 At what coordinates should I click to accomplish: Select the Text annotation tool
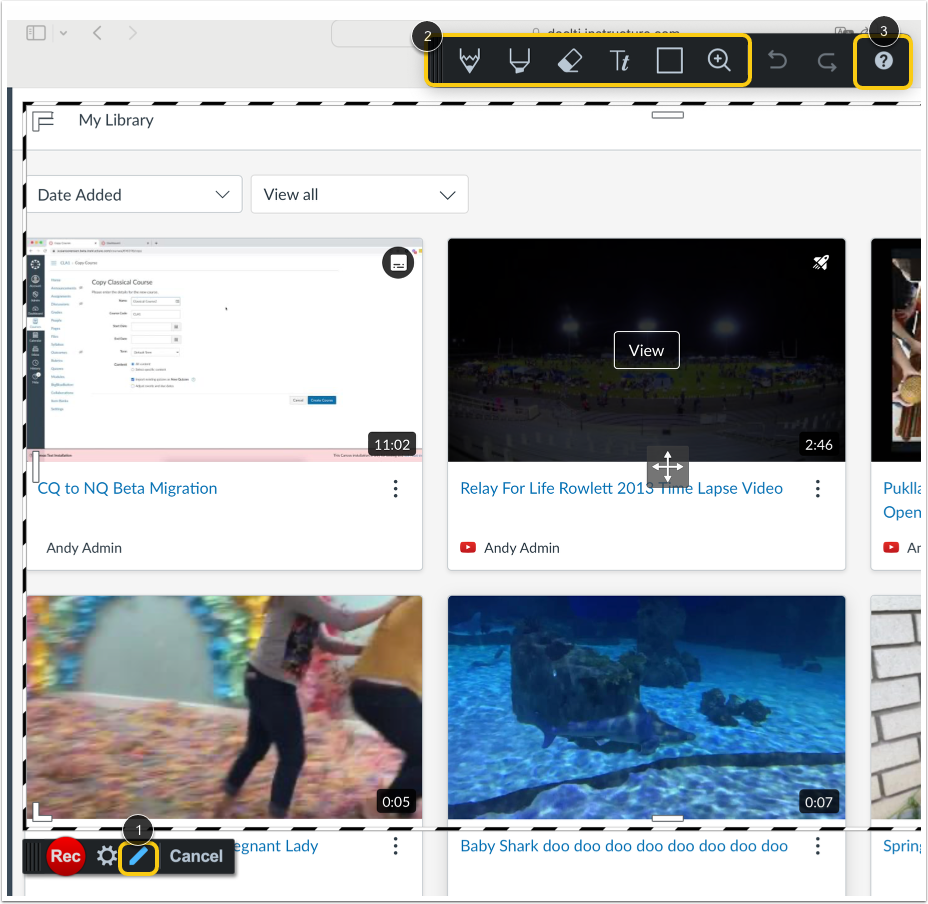click(620, 60)
